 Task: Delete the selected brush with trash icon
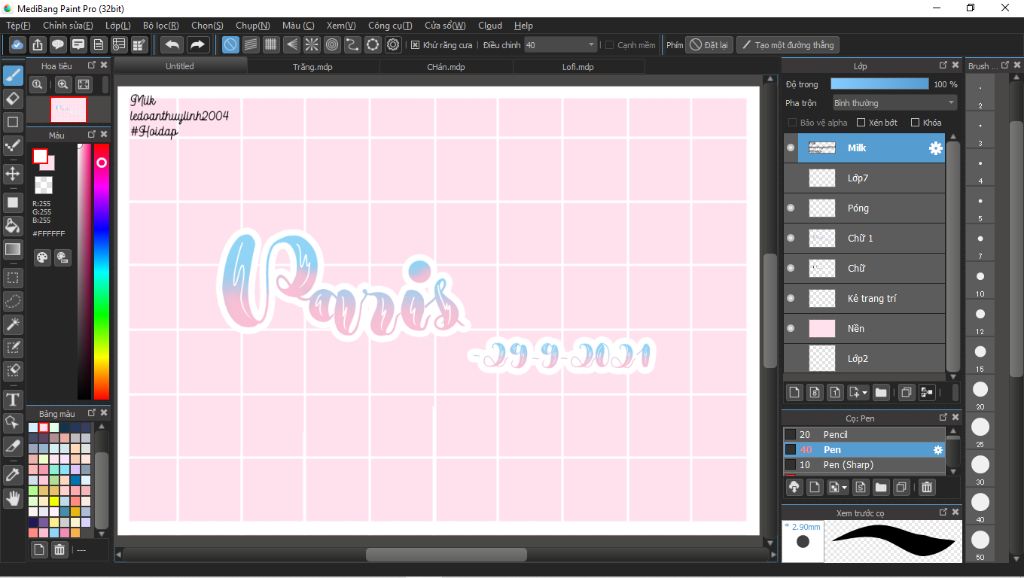click(927, 487)
